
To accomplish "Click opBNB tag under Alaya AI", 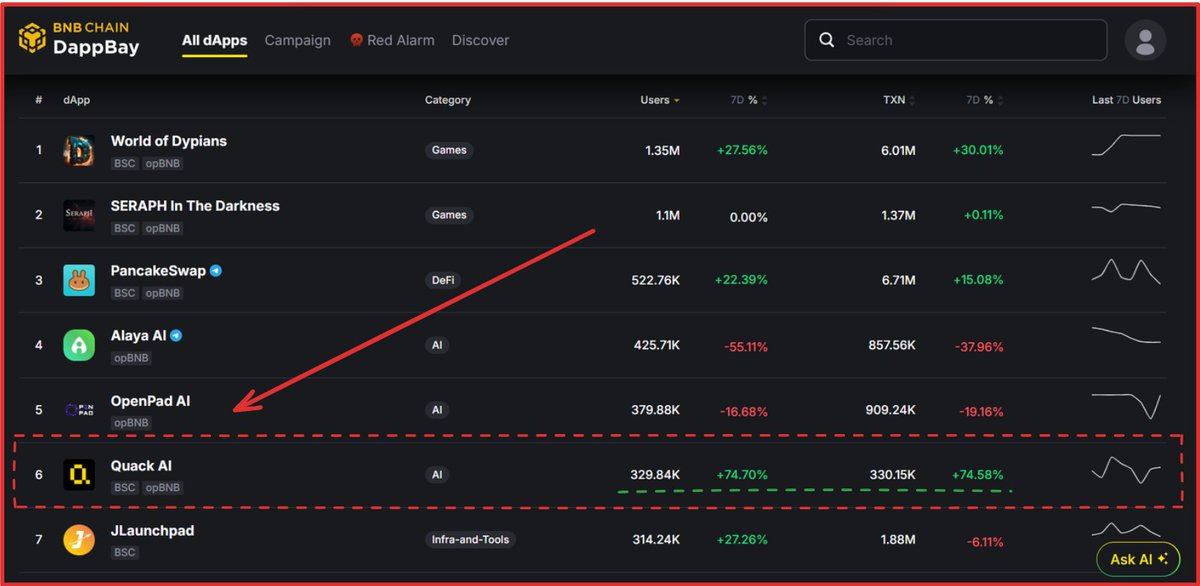I will point(131,358).
